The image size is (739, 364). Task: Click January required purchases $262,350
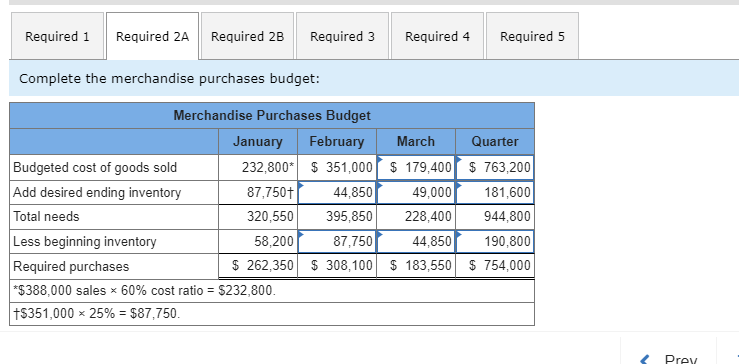(x=258, y=266)
